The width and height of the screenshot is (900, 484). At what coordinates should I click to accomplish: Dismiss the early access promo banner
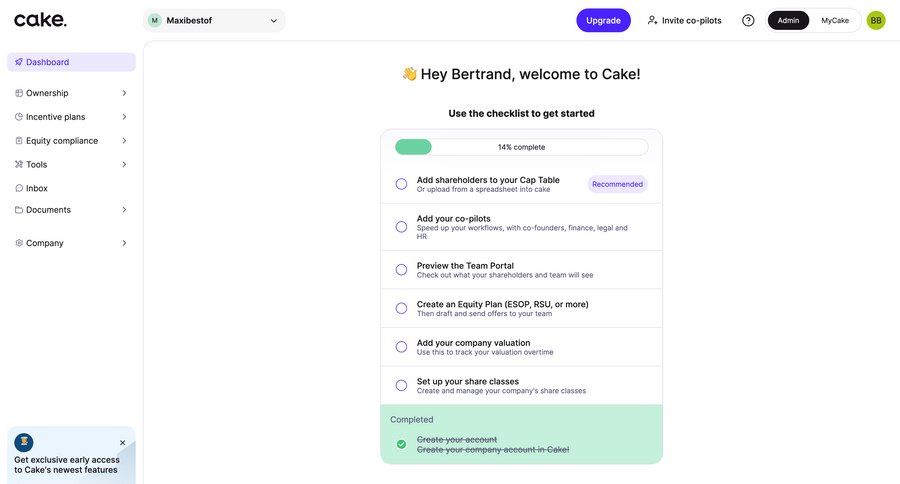coord(123,443)
